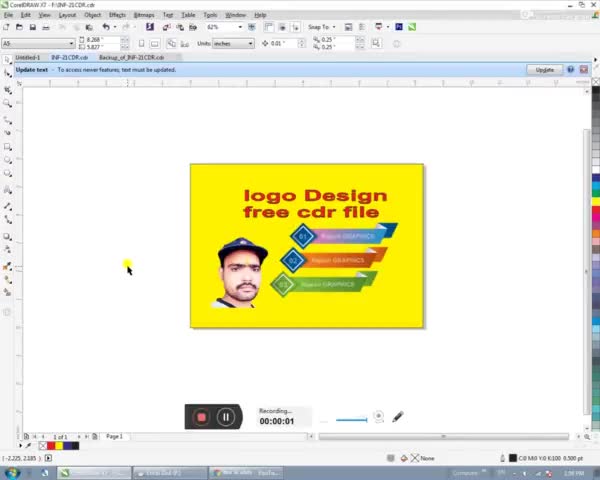Image resolution: width=600 pixels, height=480 pixels.
Task: Click the Search content icon
Action: pyautogui.click(x=150, y=27)
